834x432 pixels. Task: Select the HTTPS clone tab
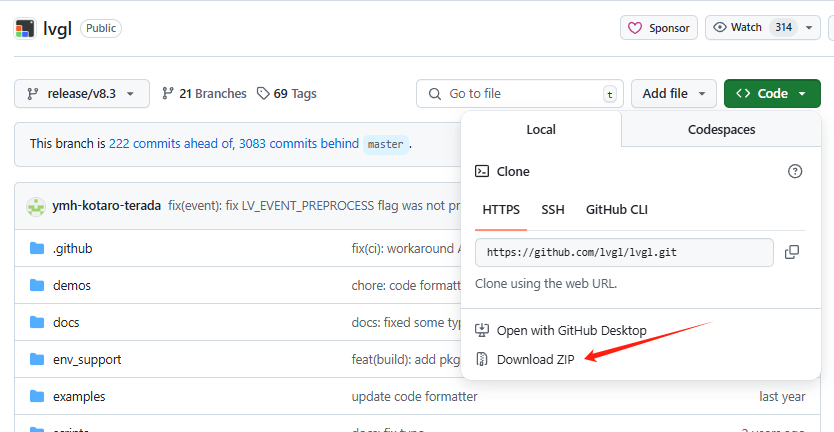[x=501, y=210]
